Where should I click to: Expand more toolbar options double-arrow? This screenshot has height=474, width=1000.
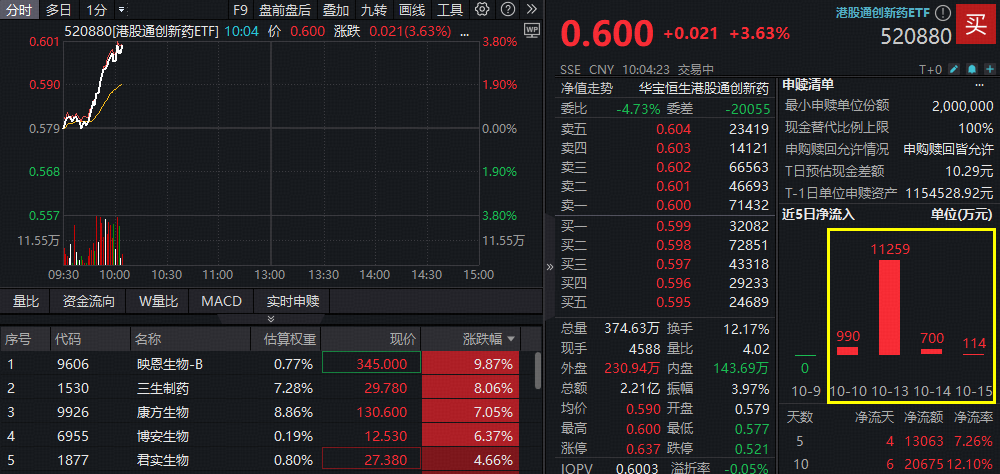tap(532, 10)
